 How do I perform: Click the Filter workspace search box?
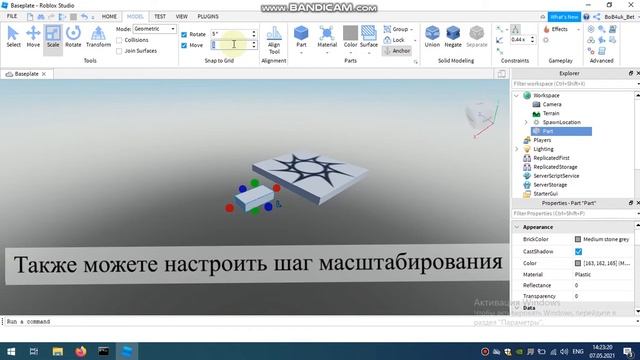point(574,84)
